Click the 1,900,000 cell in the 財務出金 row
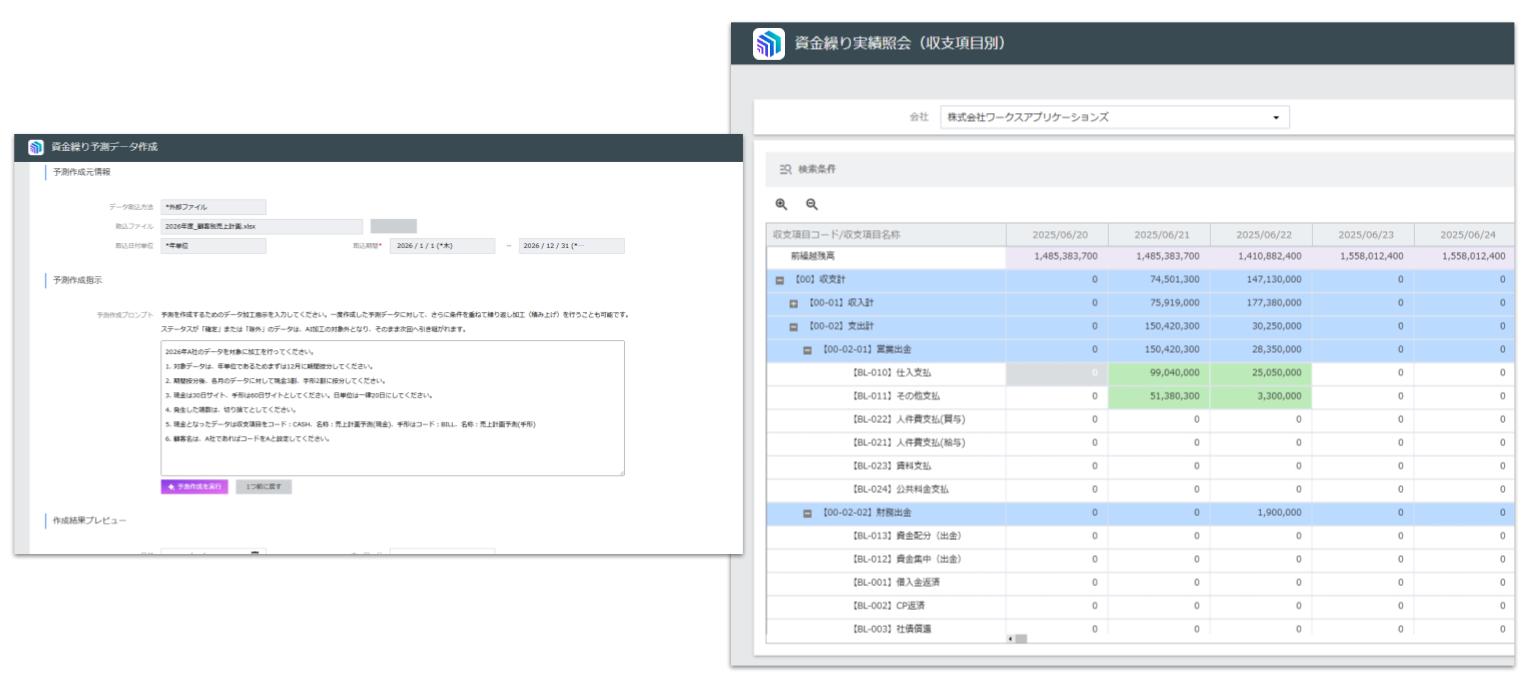This screenshot has width=1538, height=688. (x=1260, y=513)
